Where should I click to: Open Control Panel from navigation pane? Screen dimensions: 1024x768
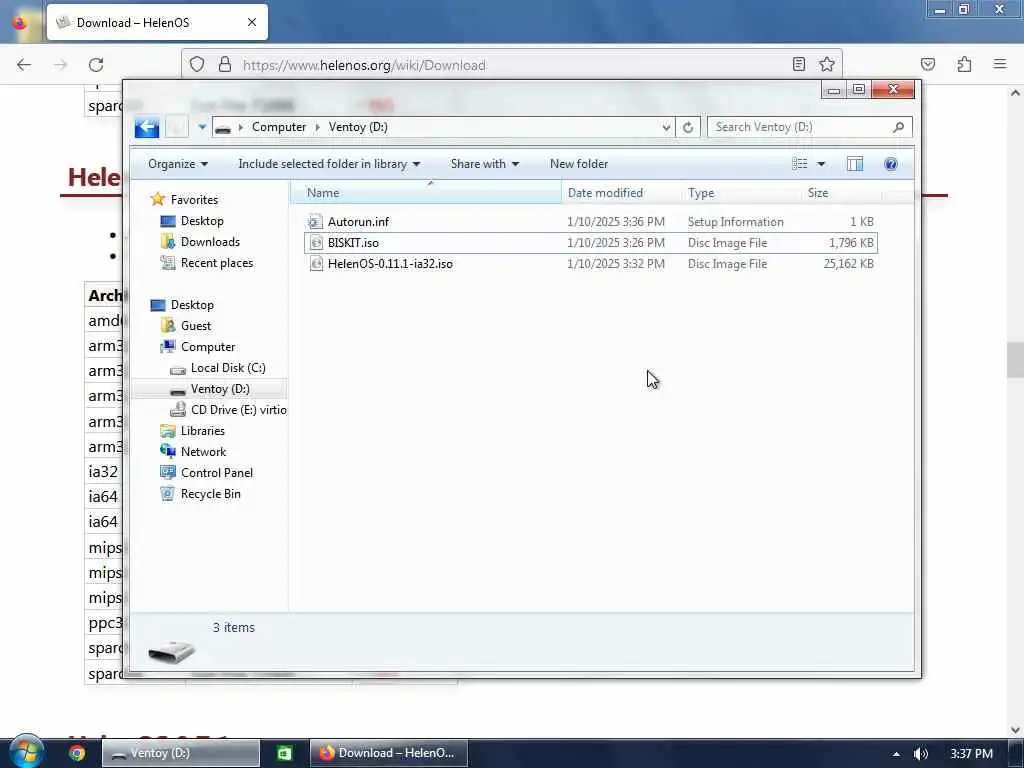[x=216, y=473]
